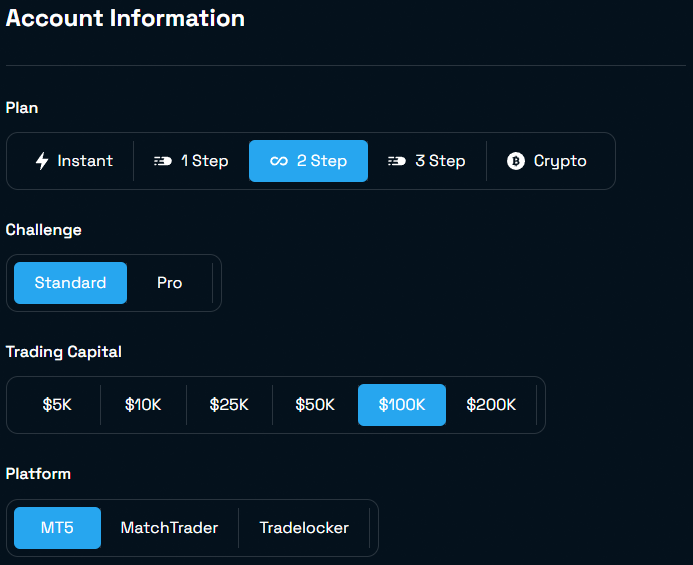Select $50K trading capital
Image resolution: width=693 pixels, height=565 pixels.
[315, 405]
